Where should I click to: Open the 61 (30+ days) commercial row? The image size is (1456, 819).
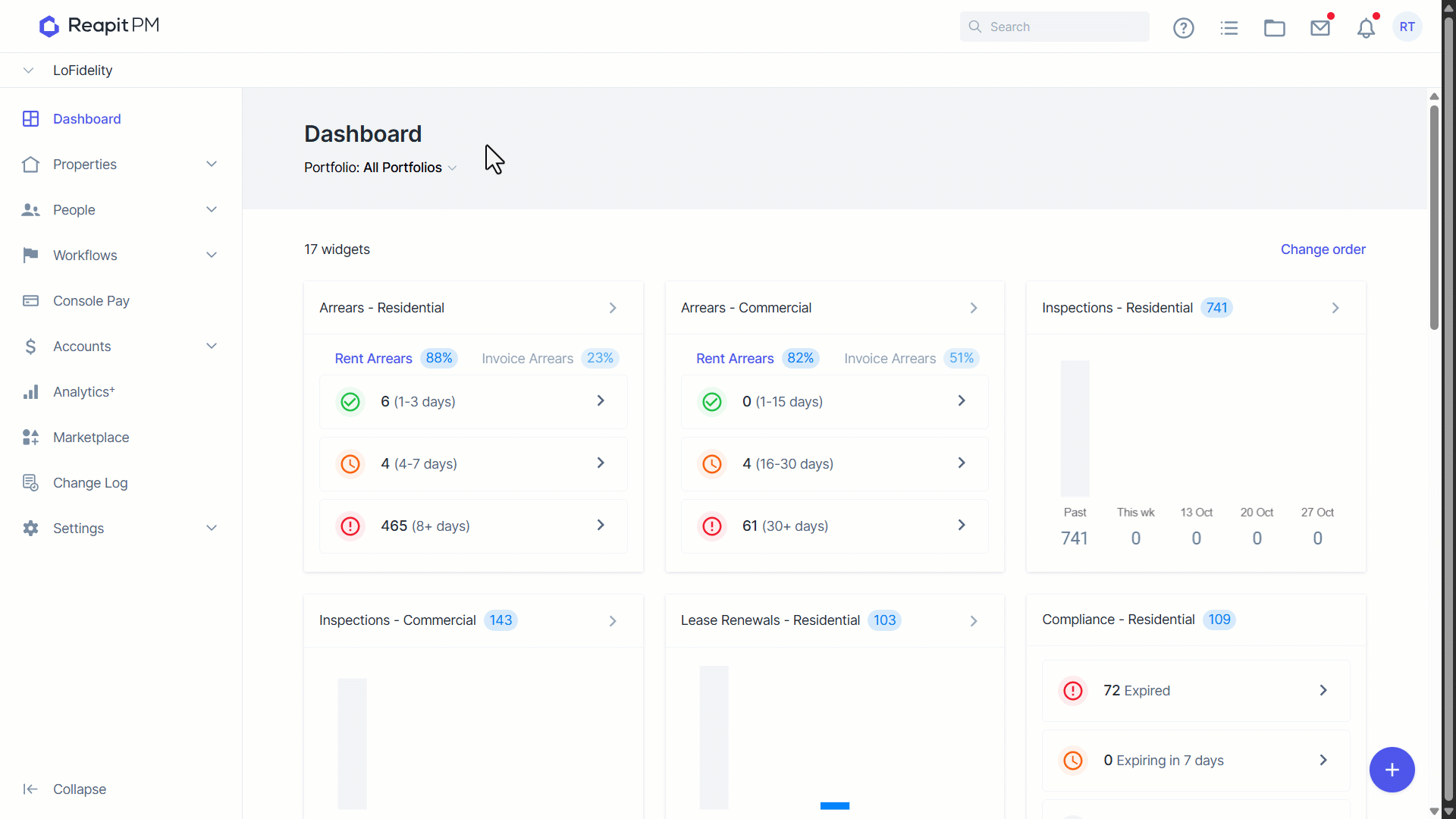834,526
